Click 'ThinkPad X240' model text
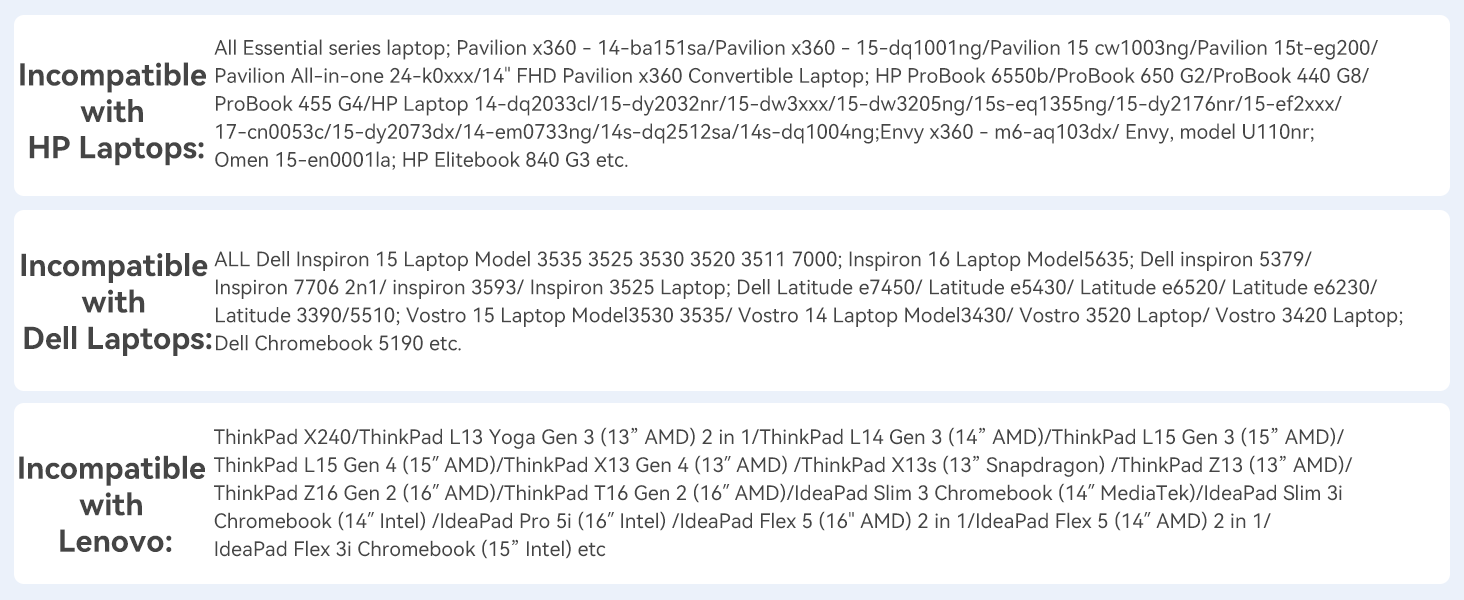This screenshot has height=600, width=1464. [284, 437]
